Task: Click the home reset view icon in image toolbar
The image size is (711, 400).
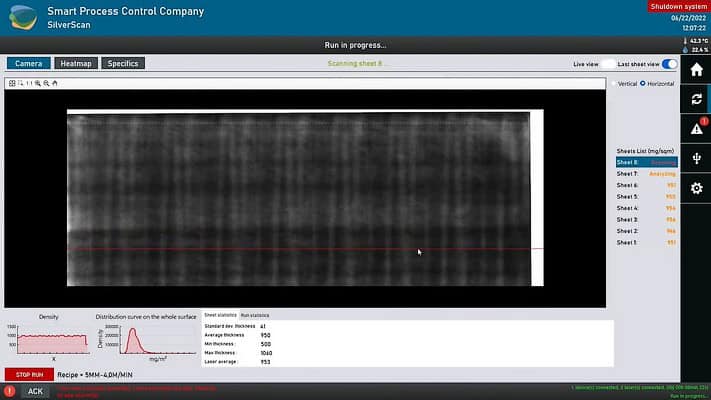Action: (55, 83)
